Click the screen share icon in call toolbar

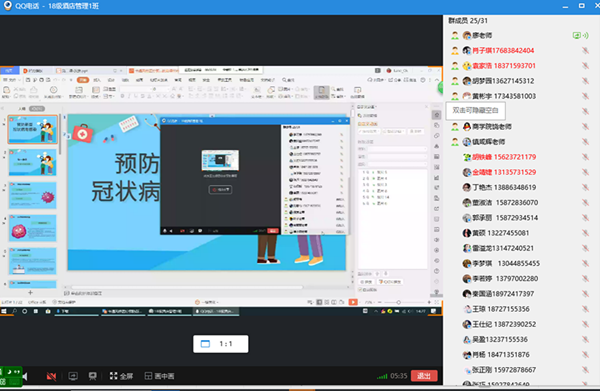click(x=73, y=376)
